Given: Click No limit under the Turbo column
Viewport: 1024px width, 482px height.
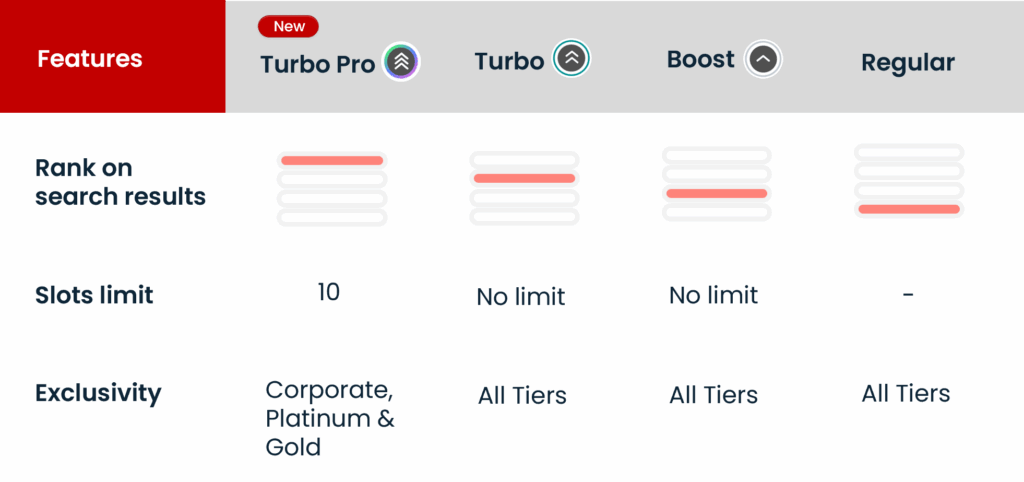Looking at the screenshot, I should [x=521, y=296].
